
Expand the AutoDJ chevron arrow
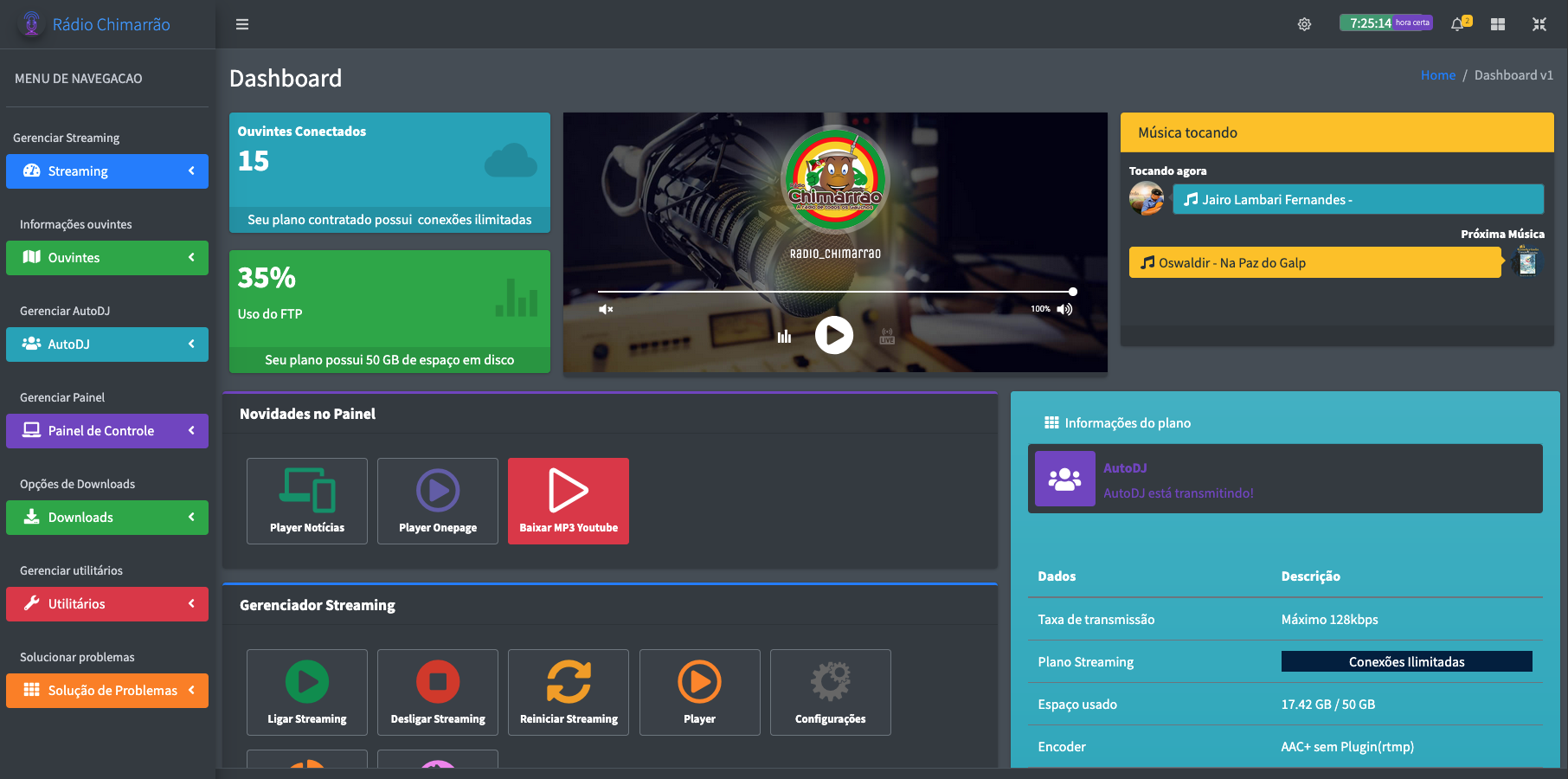point(191,344)
